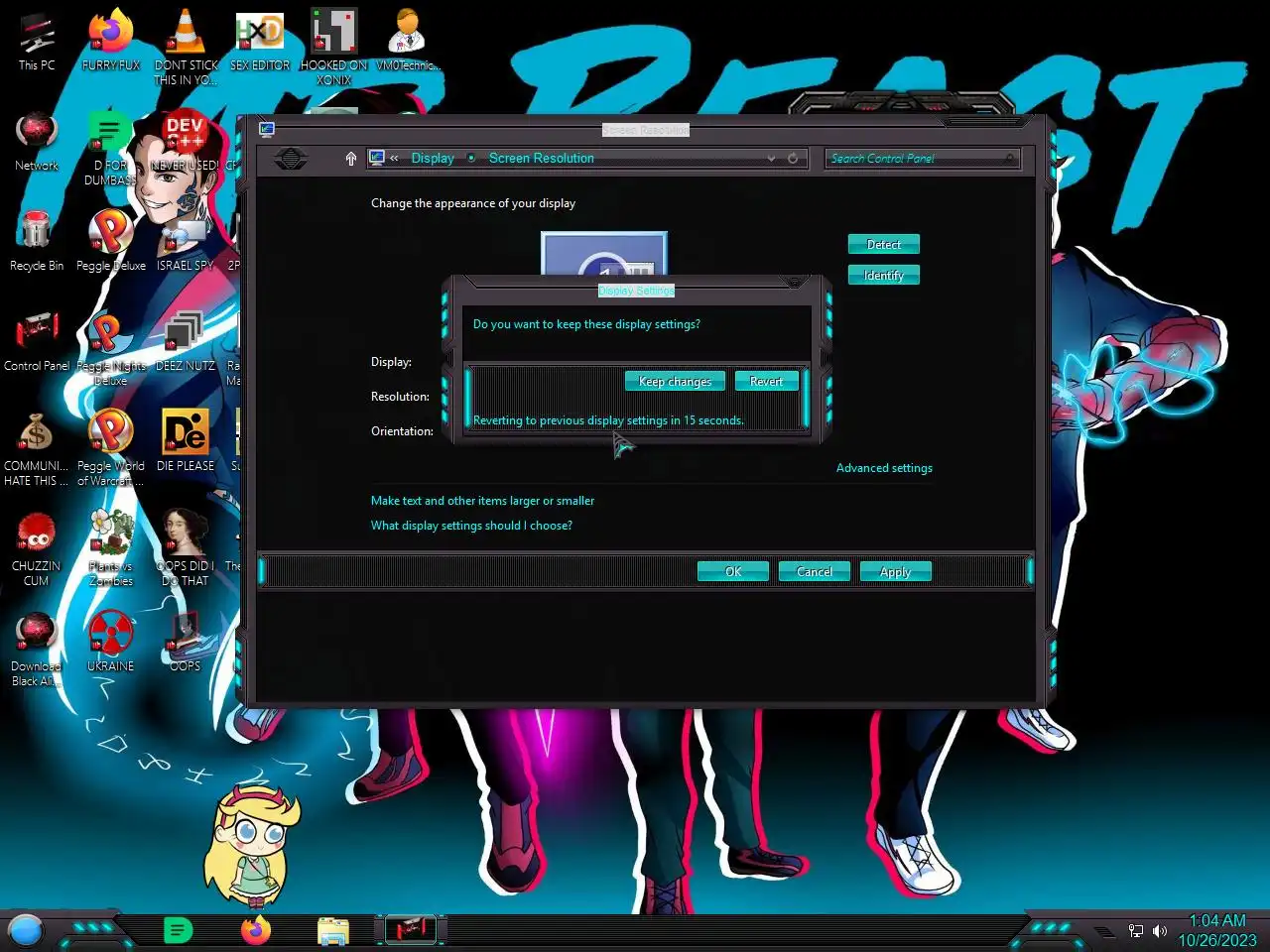Click the up-arrow navigation button
Viewport: 1270px width, 952px height.
click(x=350, y=159)
